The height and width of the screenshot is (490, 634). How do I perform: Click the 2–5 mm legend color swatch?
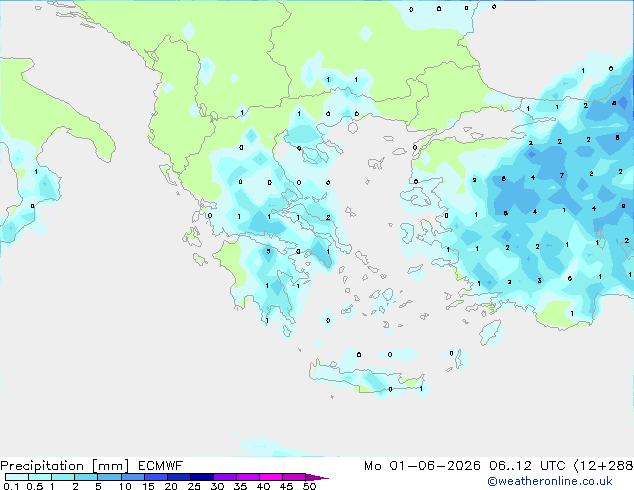(x=86, y=477)
